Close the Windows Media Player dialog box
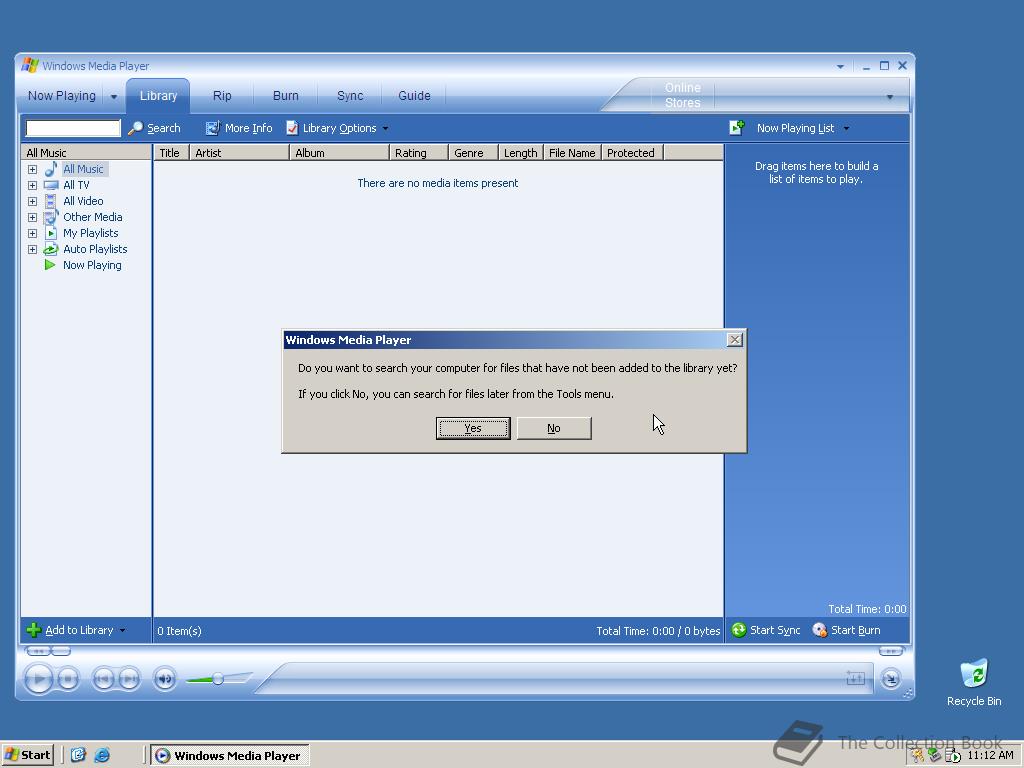1024x768 pixels. pos(735,340)
